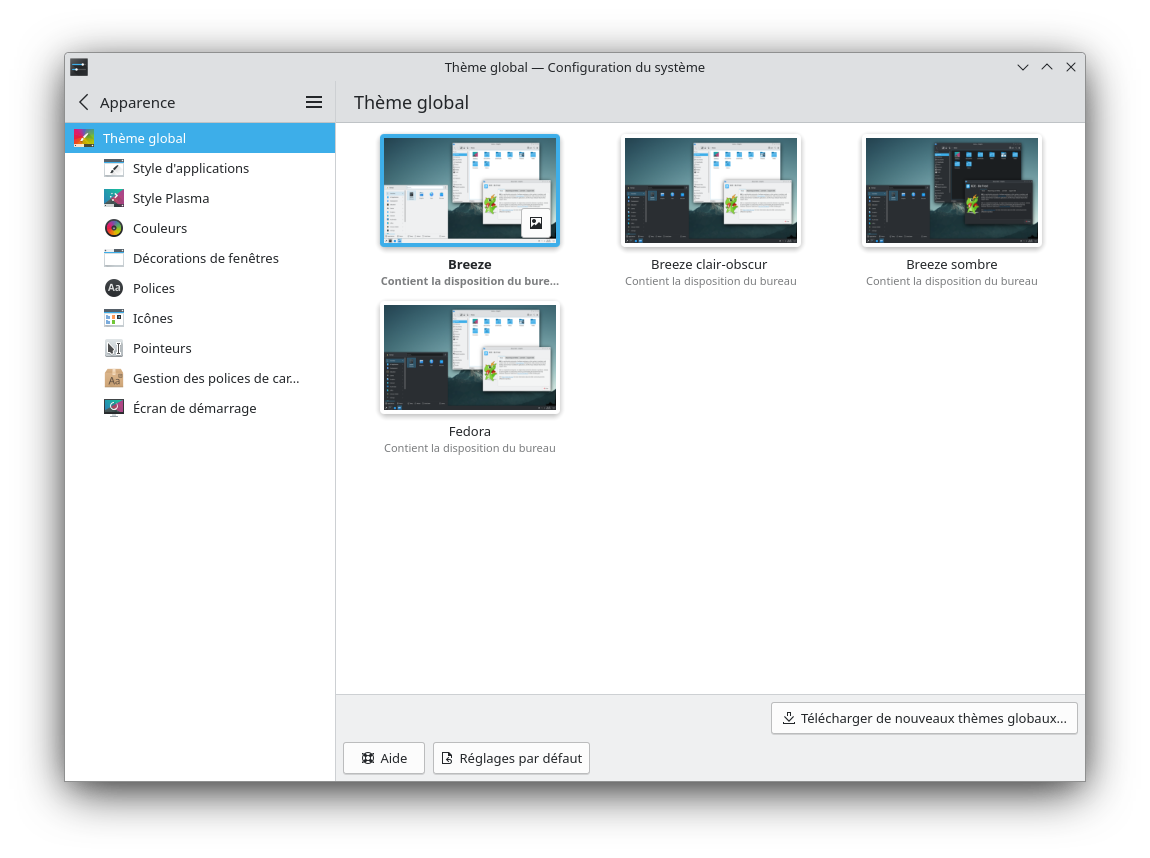This screenshot has width=1150, height=858.
Task: Click the Breeze clair-obscur theme name
Action: point(709,264)
